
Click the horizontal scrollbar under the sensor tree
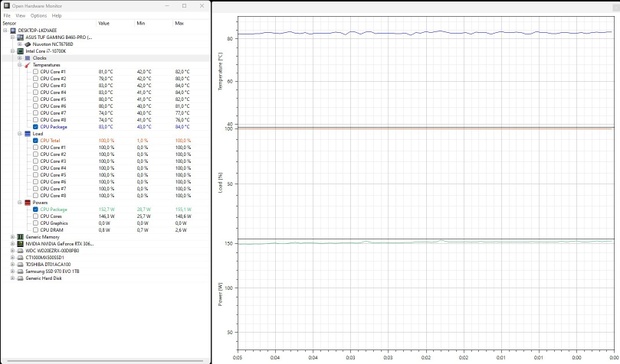click(x=105, y=361)
